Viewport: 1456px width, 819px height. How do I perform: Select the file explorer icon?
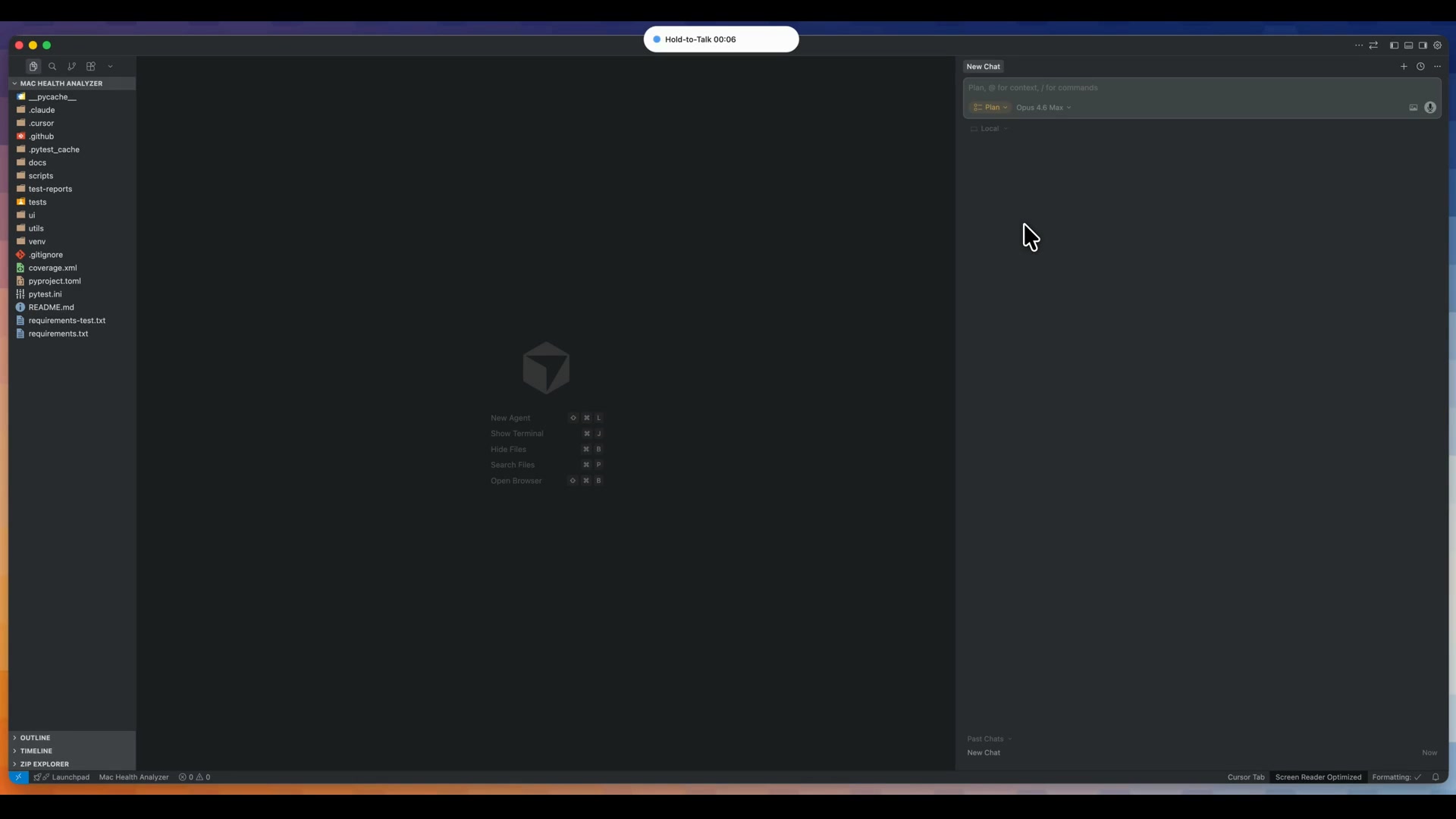point(33,66)
